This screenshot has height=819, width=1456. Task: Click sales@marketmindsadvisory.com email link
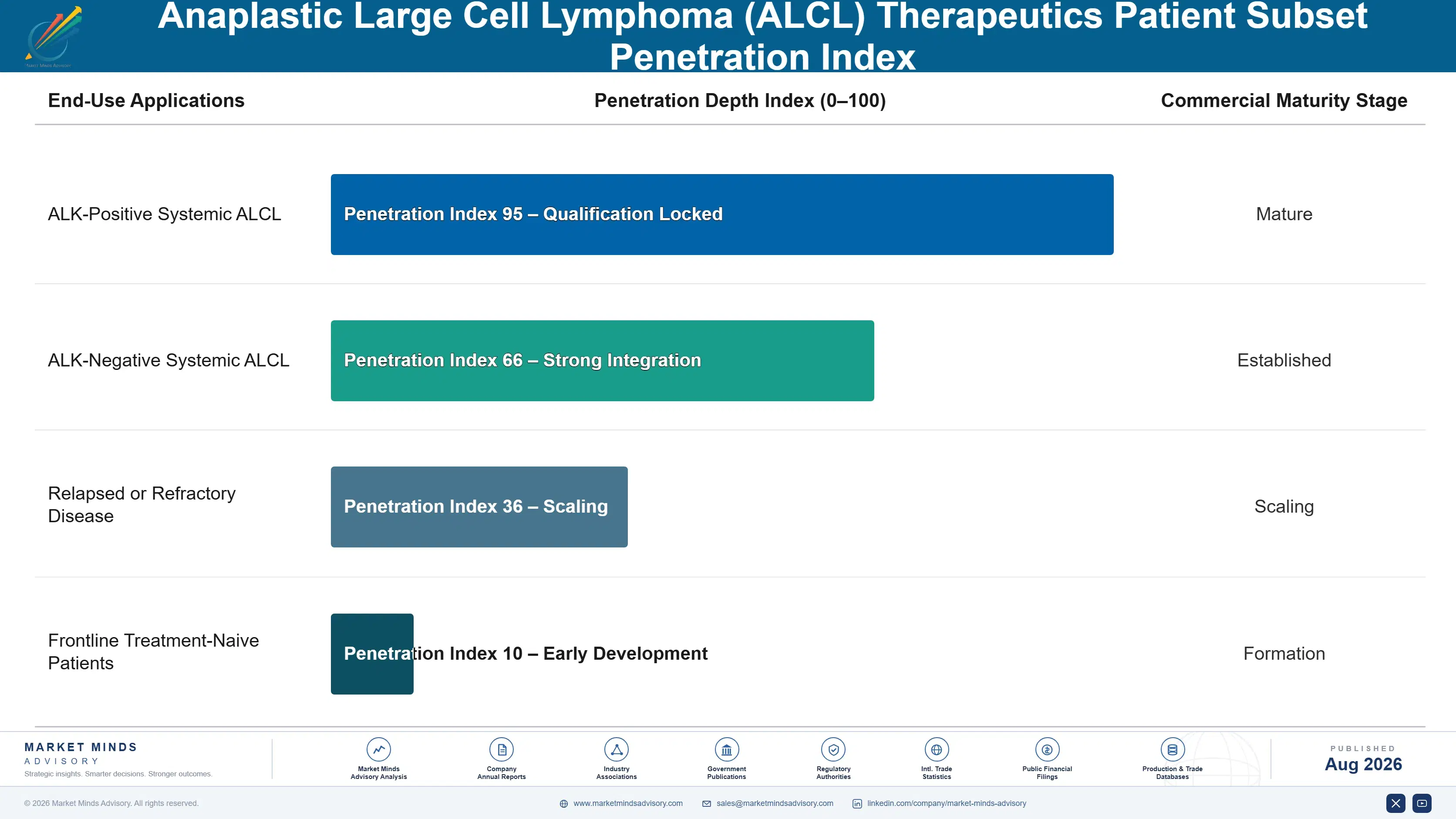tap(775, 803)
